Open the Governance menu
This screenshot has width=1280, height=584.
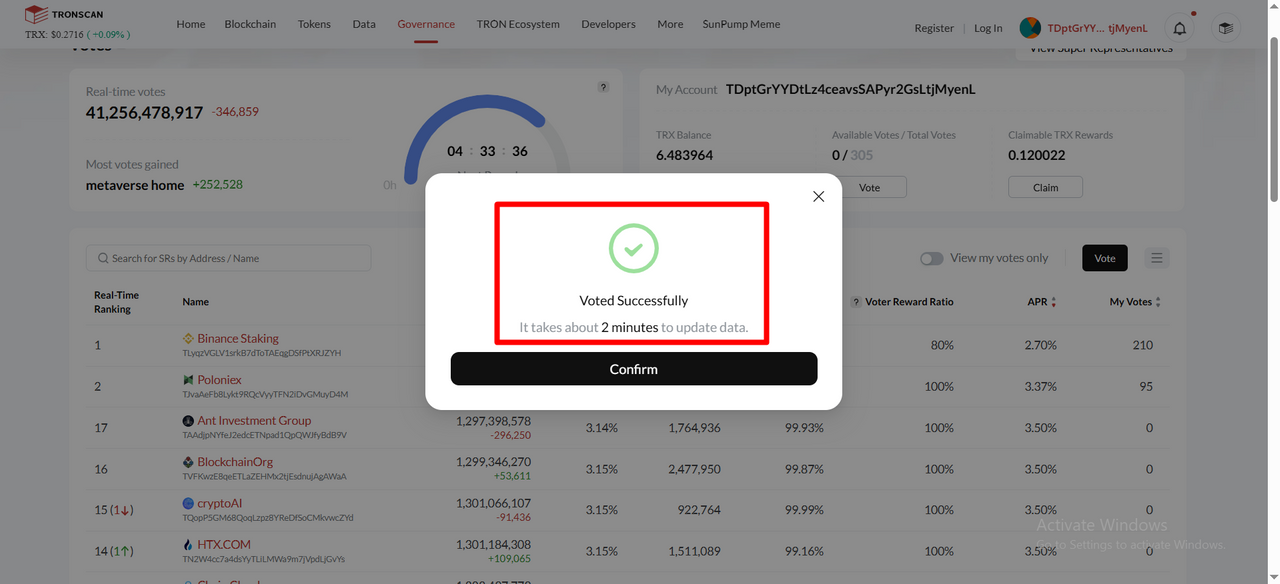426,24
